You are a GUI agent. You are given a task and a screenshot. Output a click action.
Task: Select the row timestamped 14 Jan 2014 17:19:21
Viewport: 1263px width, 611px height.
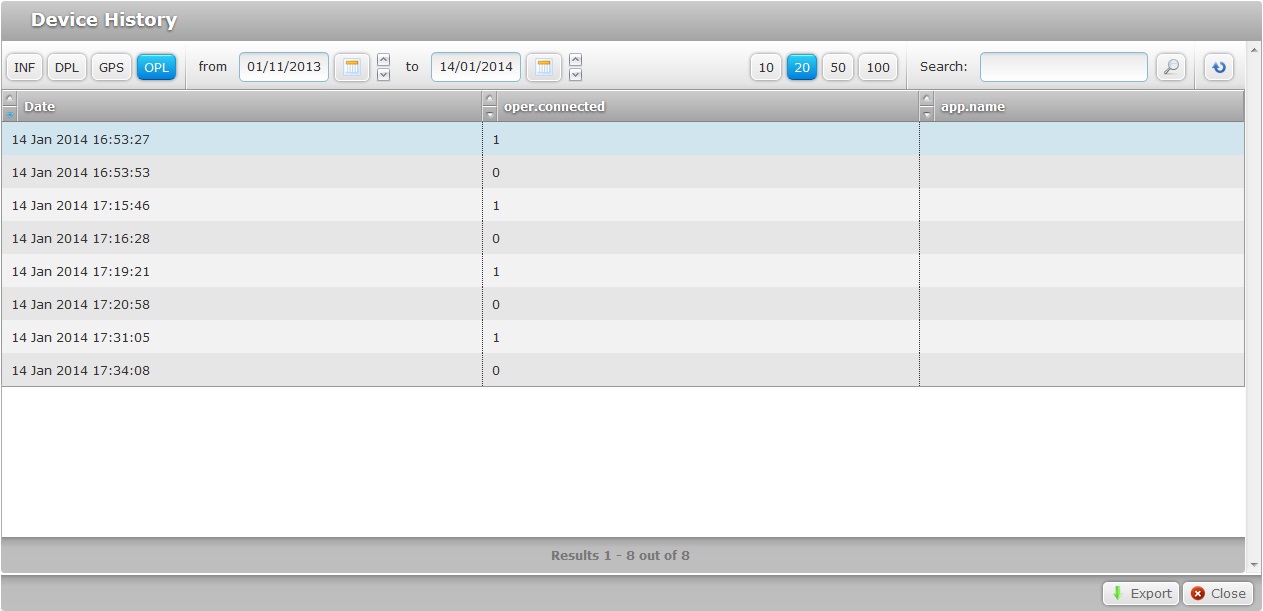(x=240, y=271)
